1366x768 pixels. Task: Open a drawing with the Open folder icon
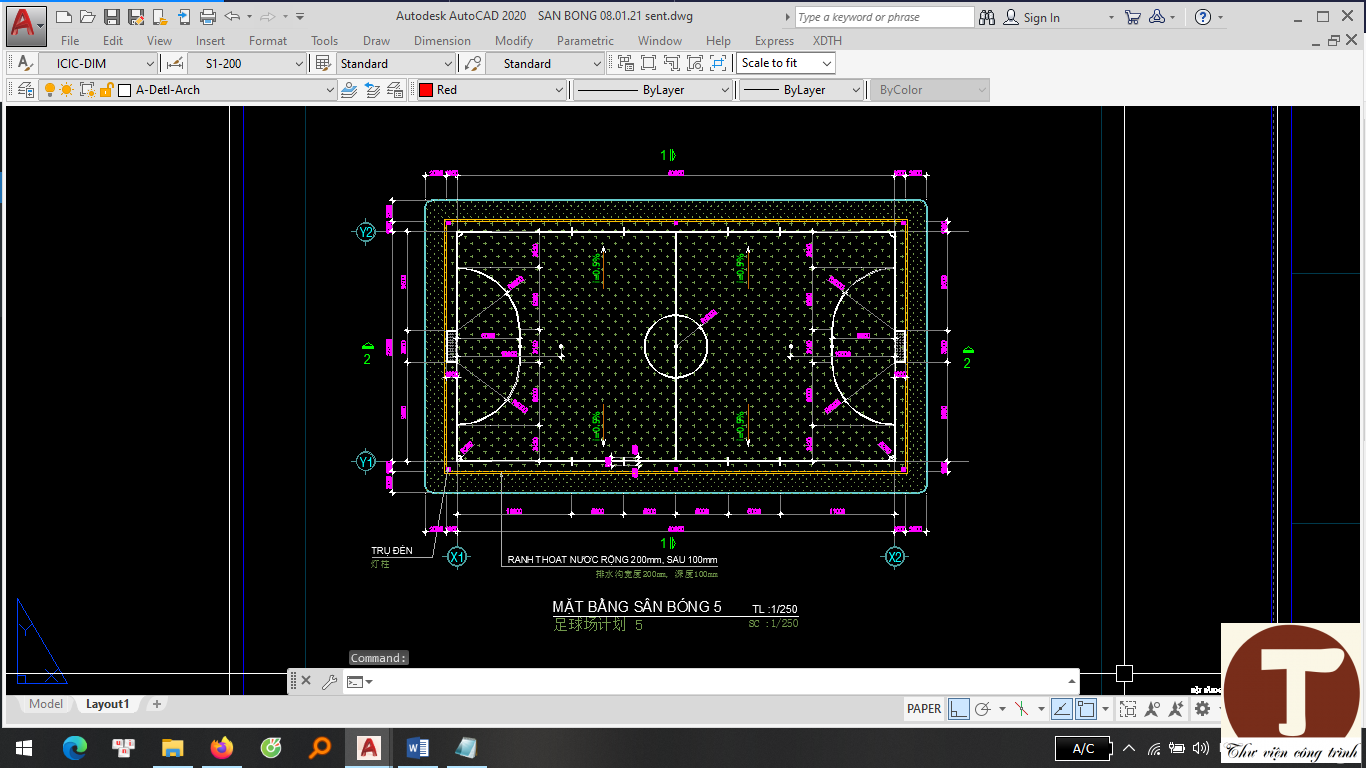[87, 17]
